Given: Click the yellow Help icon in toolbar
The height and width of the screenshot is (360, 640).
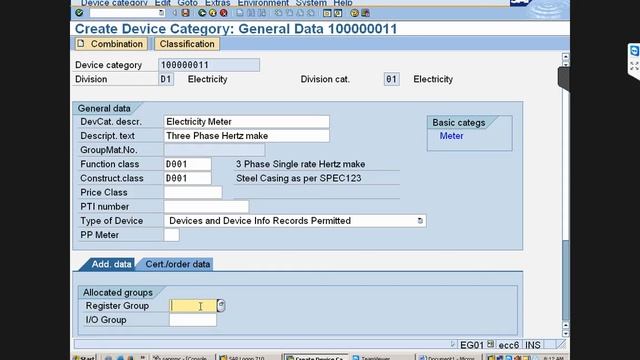Looking at the screenshot, I should [x=354, y=13].
